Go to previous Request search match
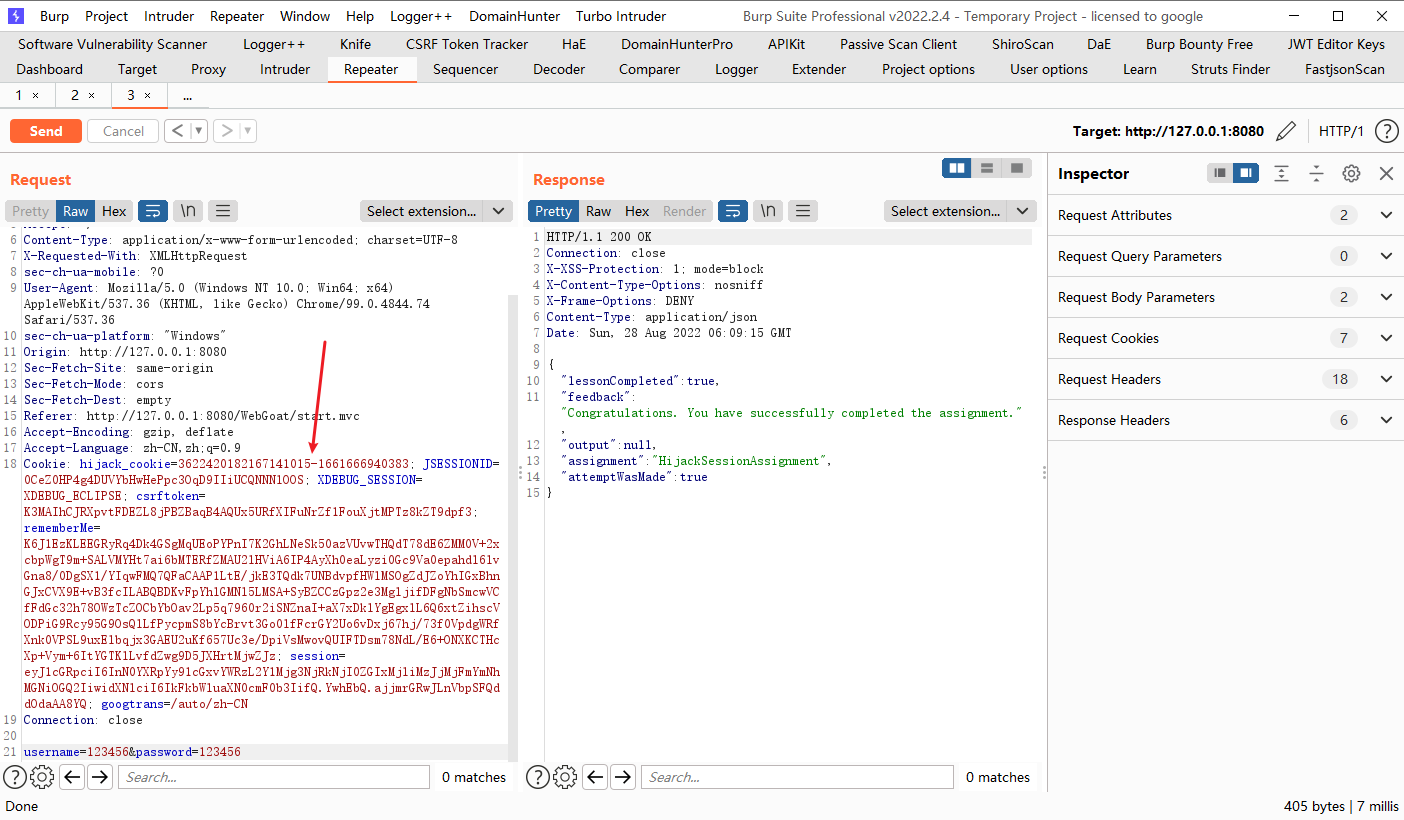This screenshot has width=1404, height=820. point(72,777)
